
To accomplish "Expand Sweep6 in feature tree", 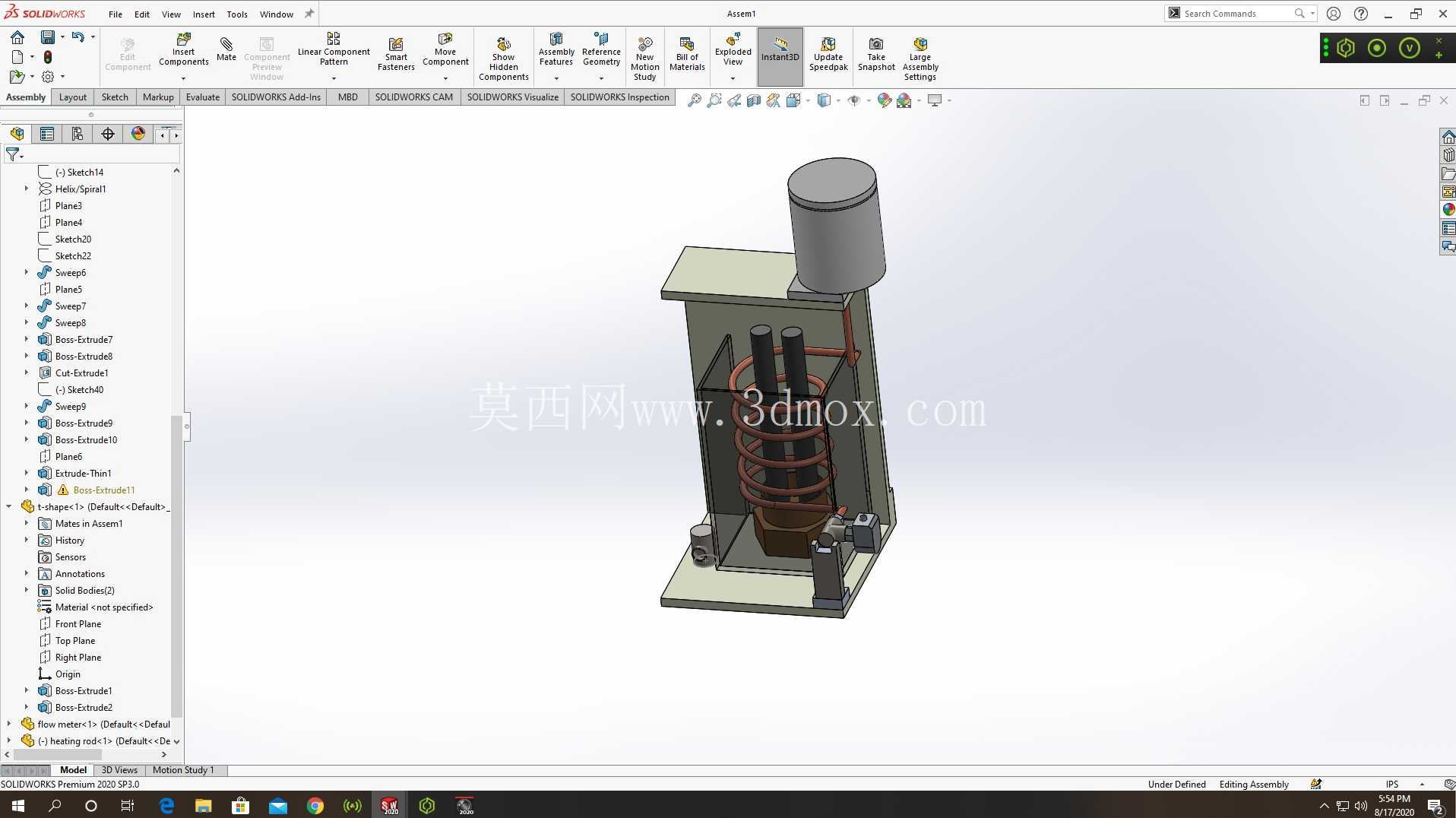I will click(27, 272).
